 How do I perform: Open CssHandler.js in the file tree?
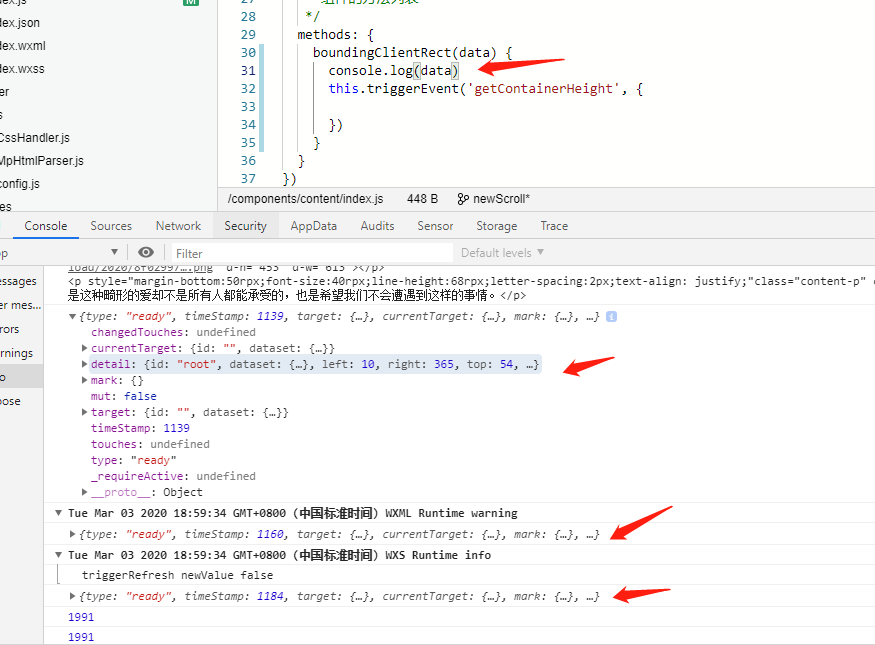[x=35, y=138]
